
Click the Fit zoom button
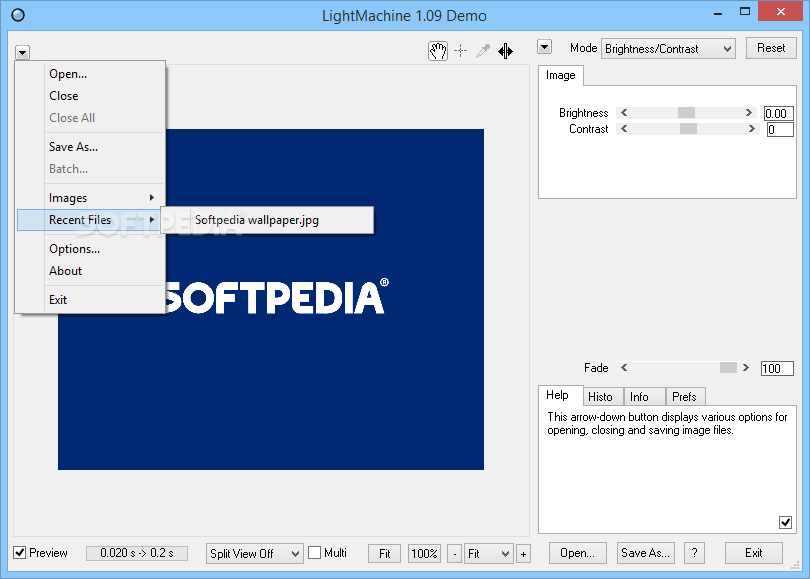coord(384,554)
